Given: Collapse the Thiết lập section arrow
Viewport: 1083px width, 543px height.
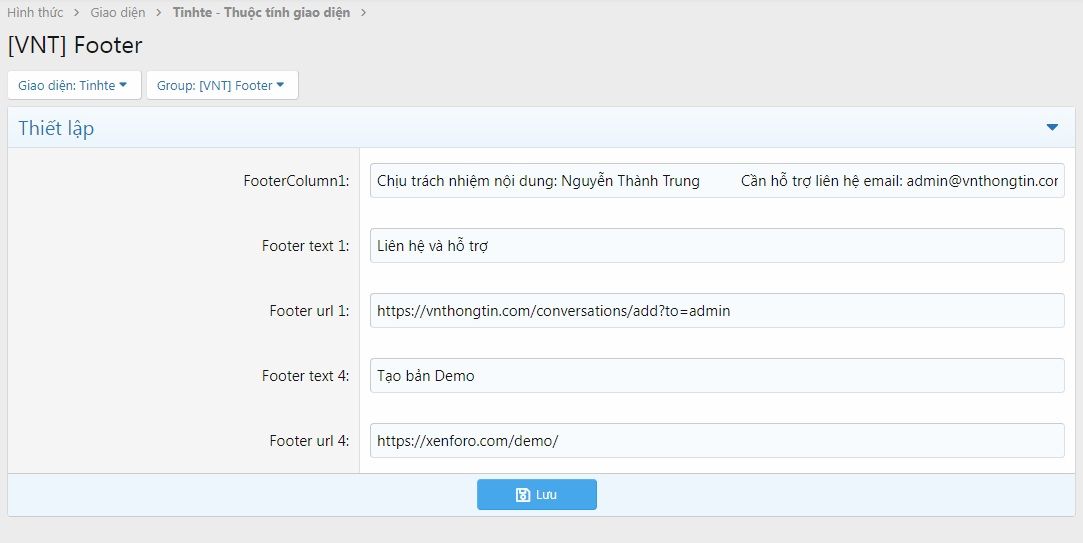Looking at the screenshot, I should [1052, 127].
